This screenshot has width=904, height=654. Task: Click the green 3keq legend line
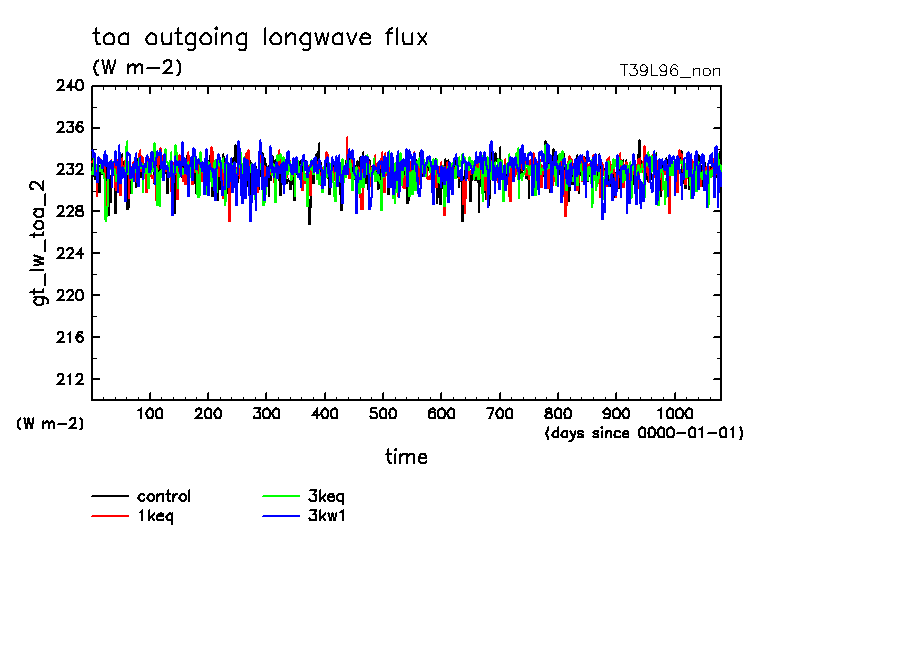tap(281, 496)
